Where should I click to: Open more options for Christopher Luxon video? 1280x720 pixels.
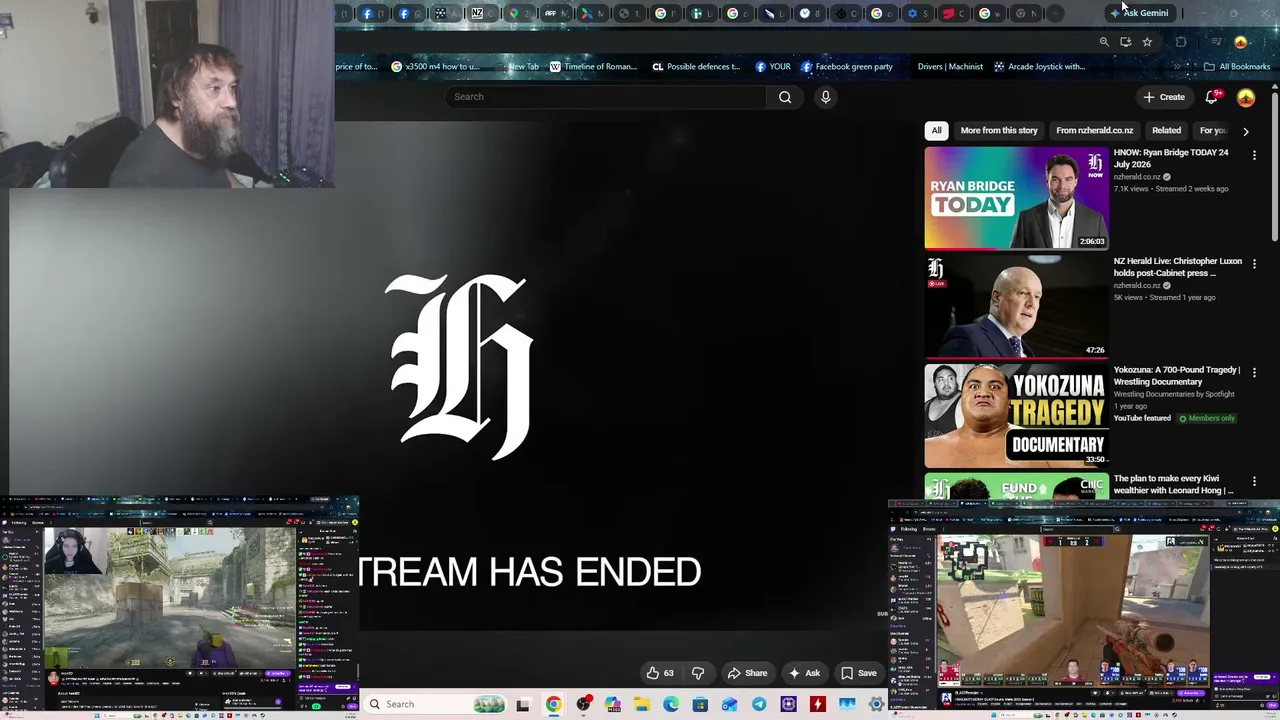[x=1254, y=263]
